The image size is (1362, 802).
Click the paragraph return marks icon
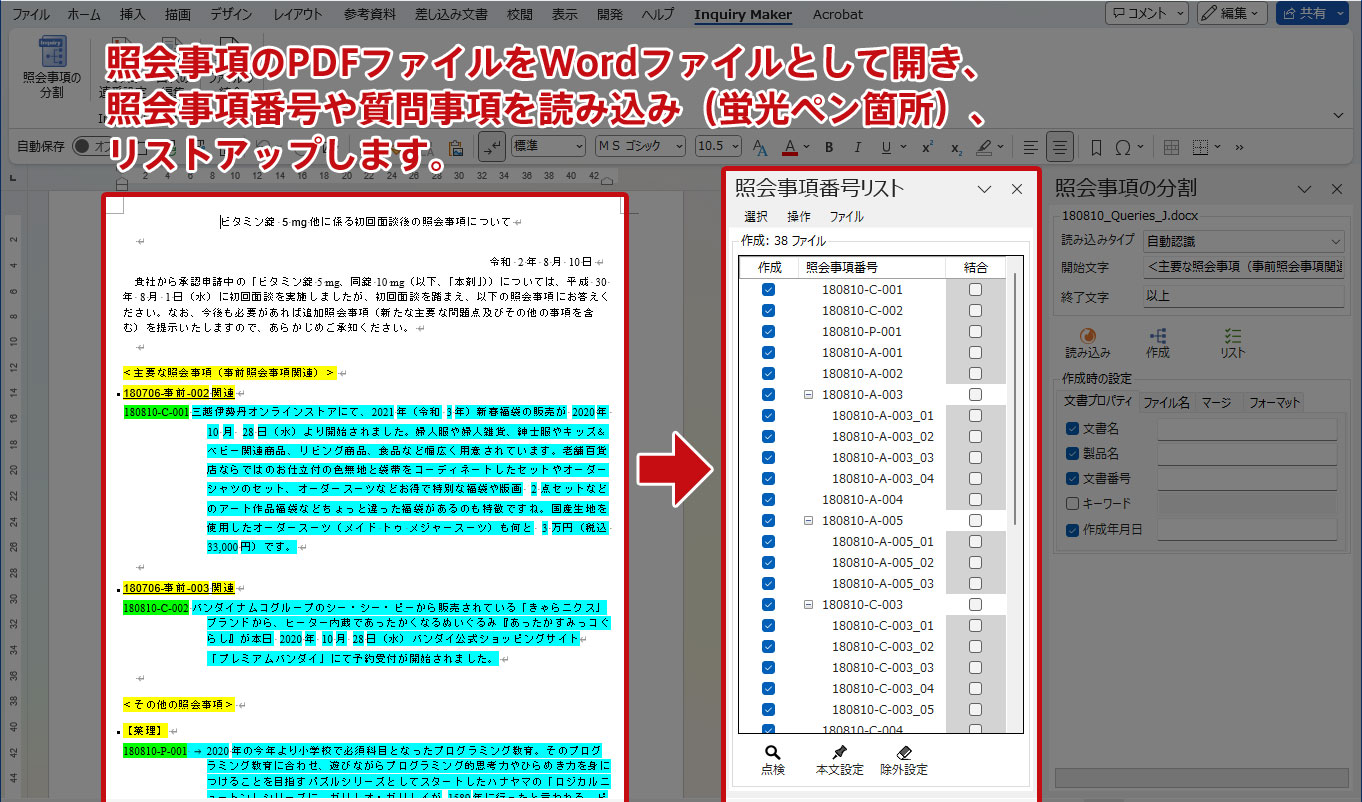point(491,147)
